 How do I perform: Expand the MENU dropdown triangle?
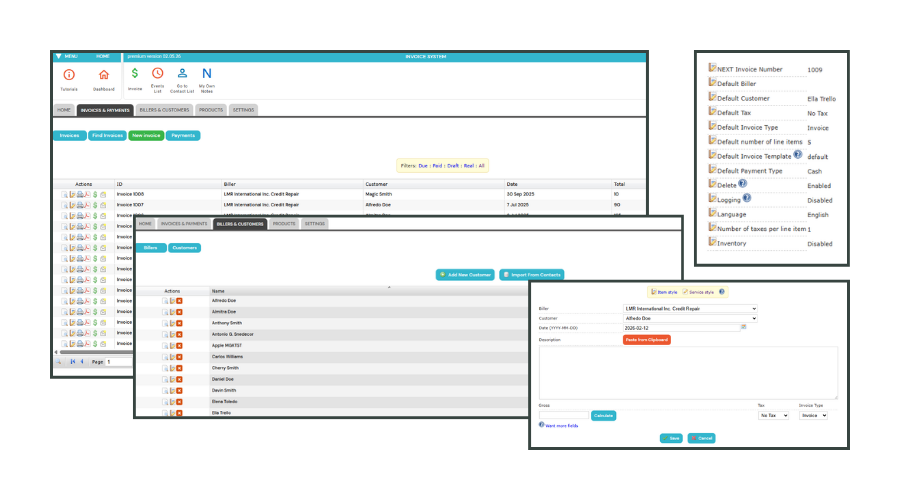(59, 56)
